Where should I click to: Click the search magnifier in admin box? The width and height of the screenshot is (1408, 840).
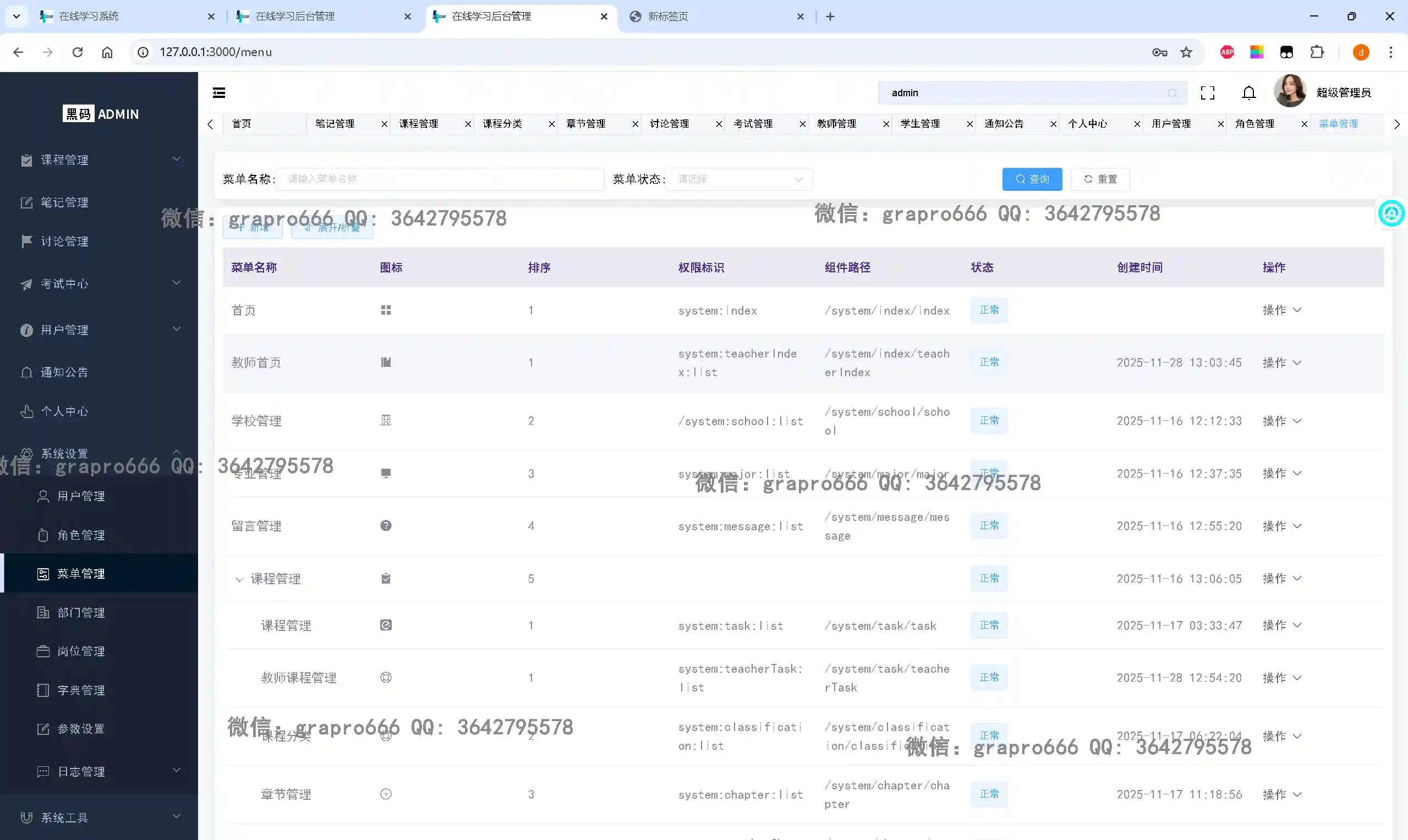[x=1172, y=93]
